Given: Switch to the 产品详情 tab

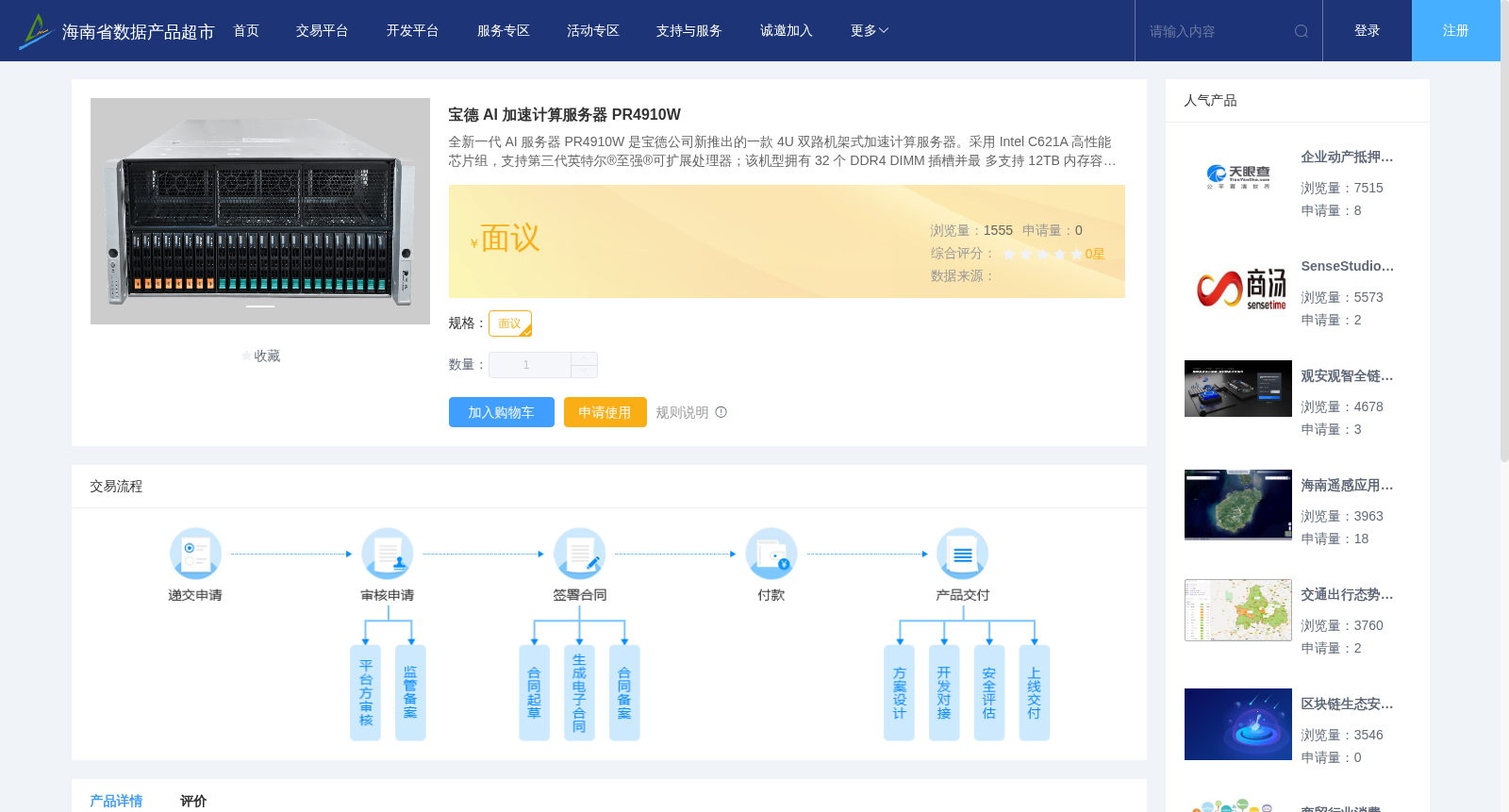Looking at the screenshot, I should click(x=116, y=801).
